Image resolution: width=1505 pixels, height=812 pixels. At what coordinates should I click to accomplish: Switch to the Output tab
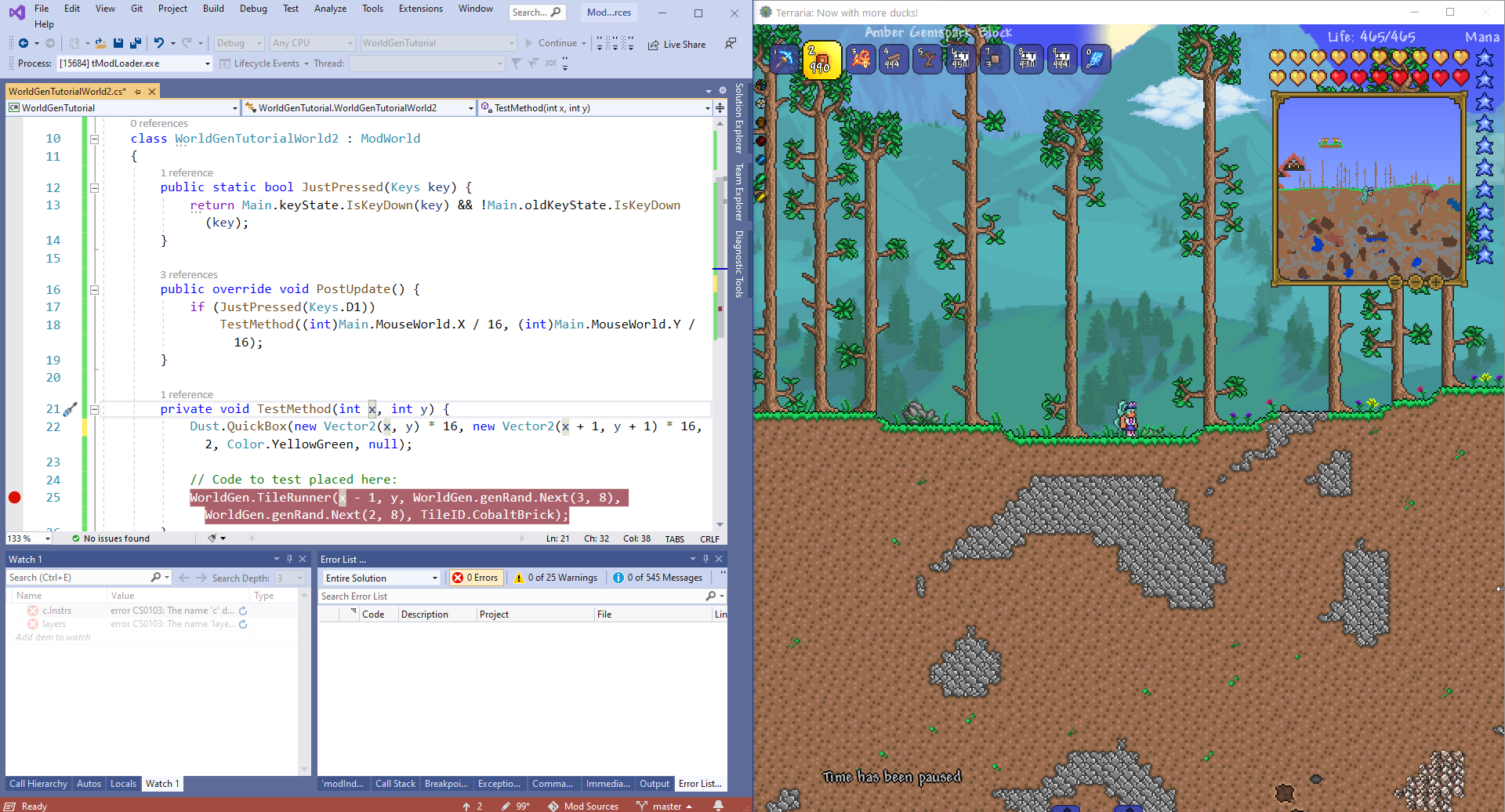pos(655,784)
